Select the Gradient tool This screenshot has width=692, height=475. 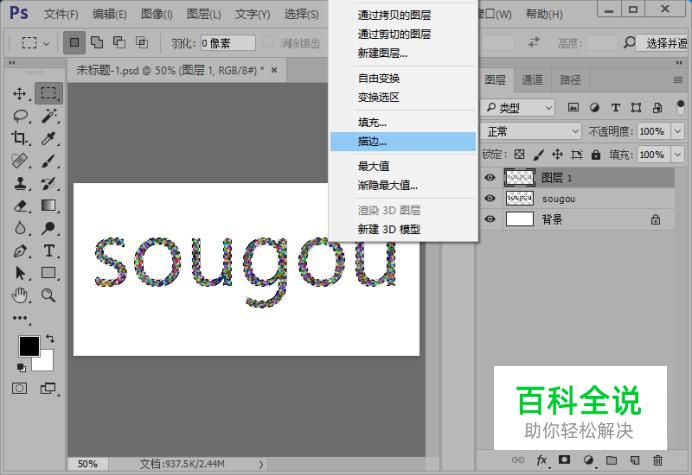click(x=49, y=206)
